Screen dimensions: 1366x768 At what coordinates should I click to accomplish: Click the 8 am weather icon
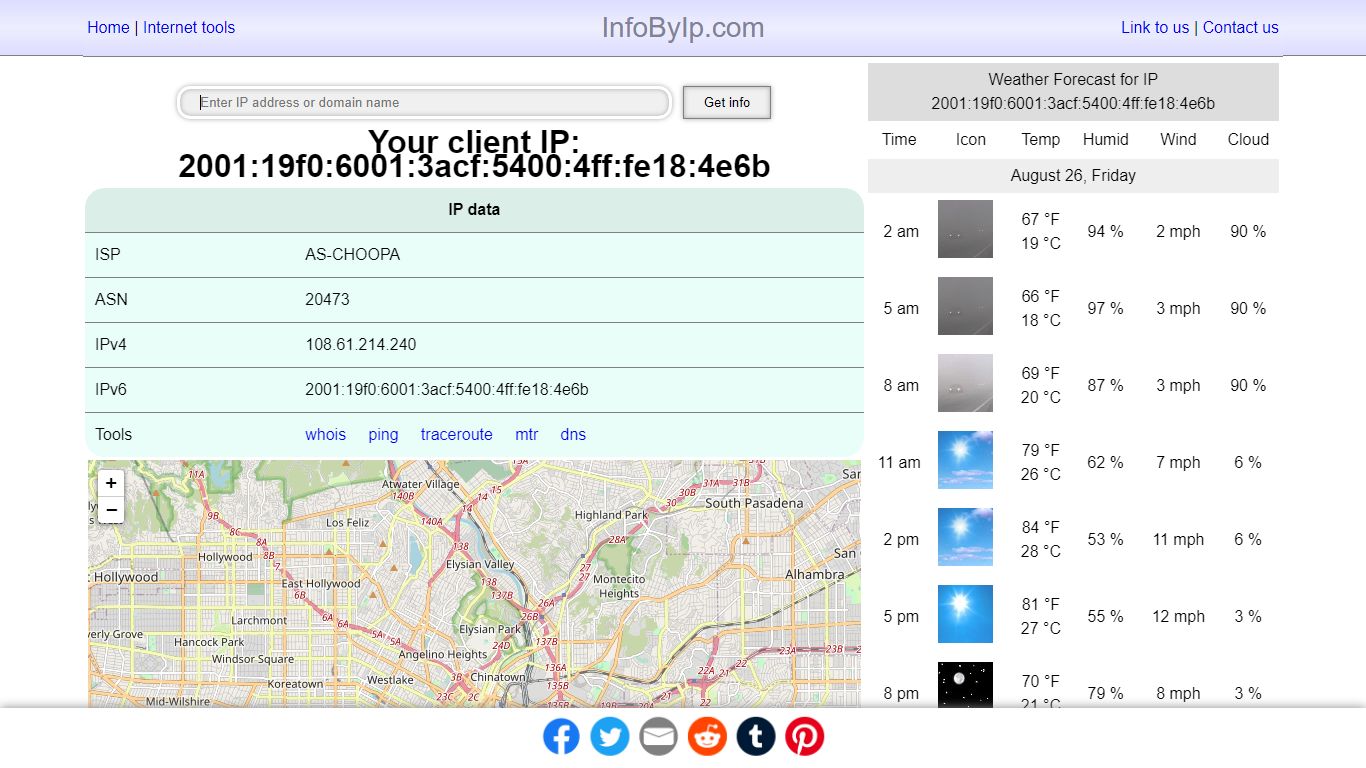[x=965, y=383]
